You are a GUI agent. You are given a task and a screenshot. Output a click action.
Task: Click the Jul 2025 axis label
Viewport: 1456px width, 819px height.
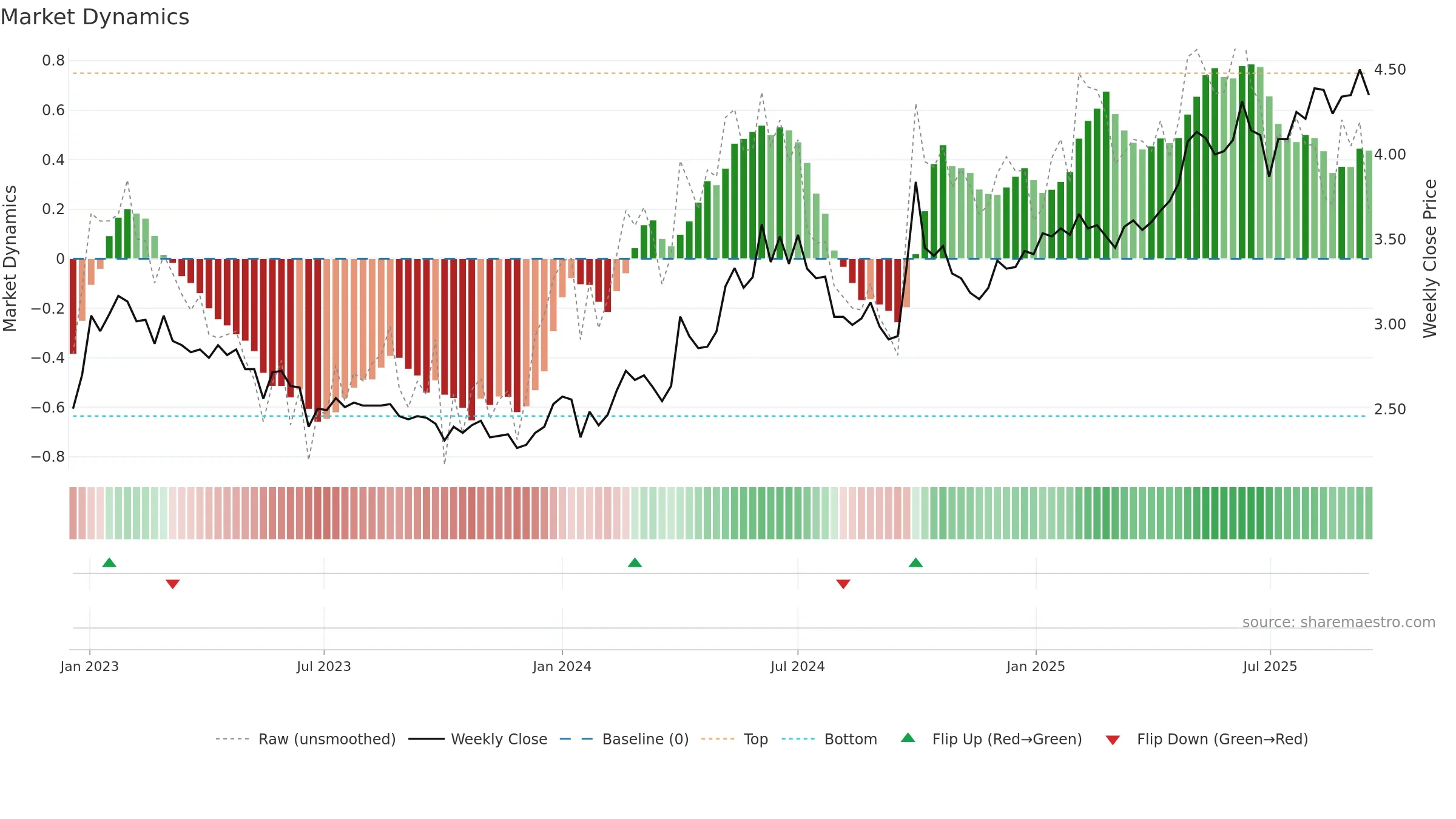(1270, 666)
